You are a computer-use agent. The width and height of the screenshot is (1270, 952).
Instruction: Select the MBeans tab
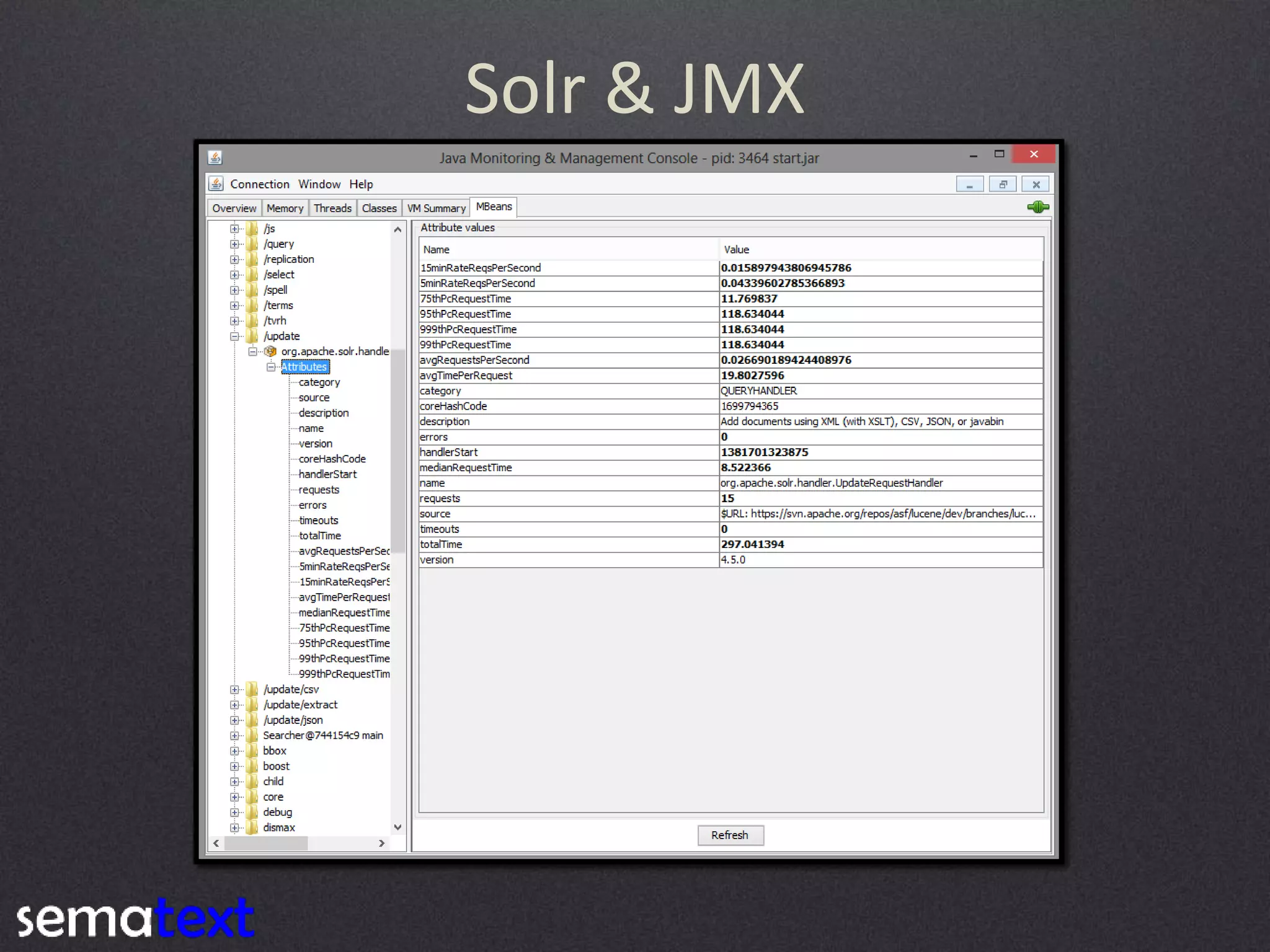pyautogui.click(x=494, y=207)
